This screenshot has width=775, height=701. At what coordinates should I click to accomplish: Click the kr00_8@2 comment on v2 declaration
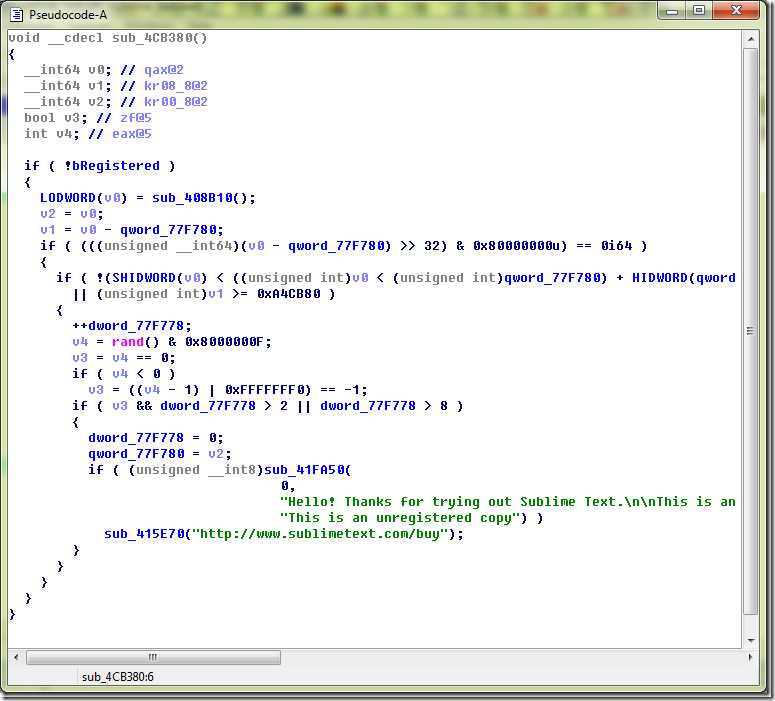(x=175, y=102)
